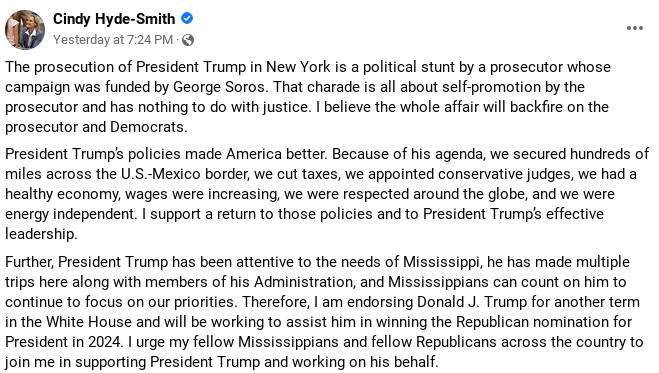Click the blue verified badge
The image size is (659, 373).
pyautogui.click(x=187, y=18)
